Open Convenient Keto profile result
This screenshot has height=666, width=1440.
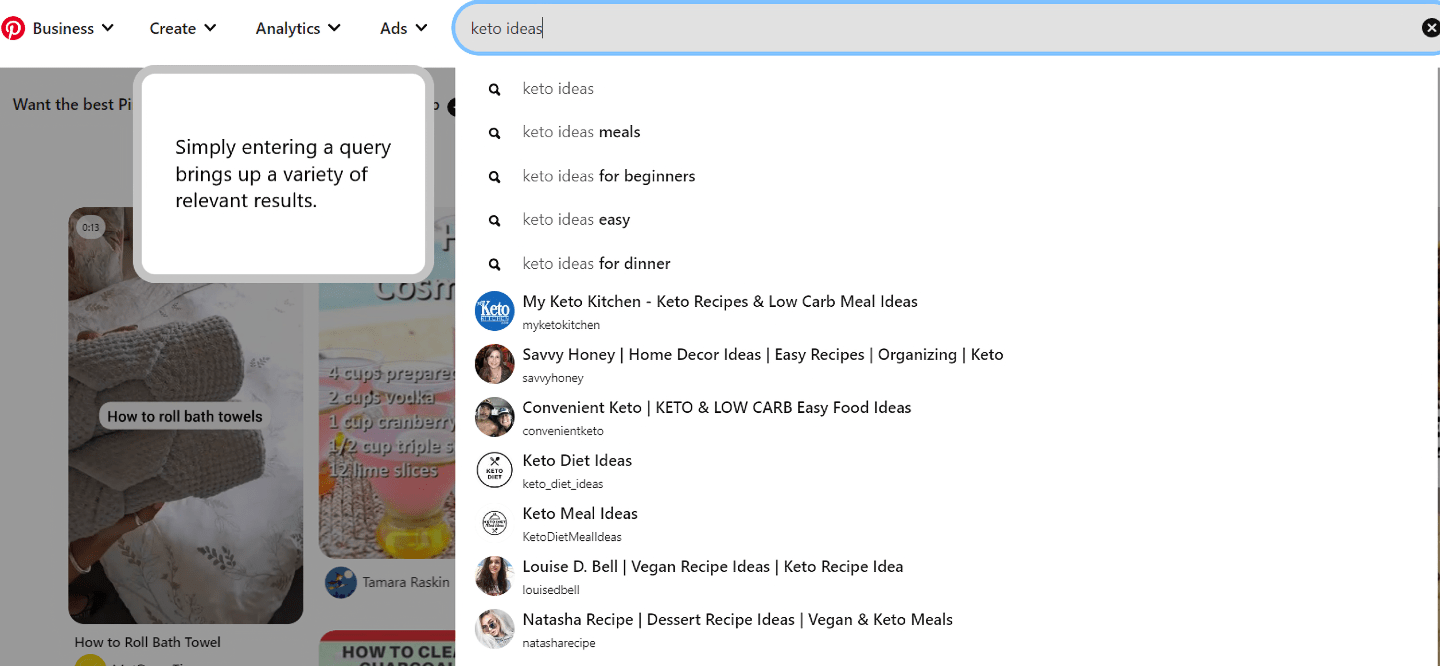947,417
